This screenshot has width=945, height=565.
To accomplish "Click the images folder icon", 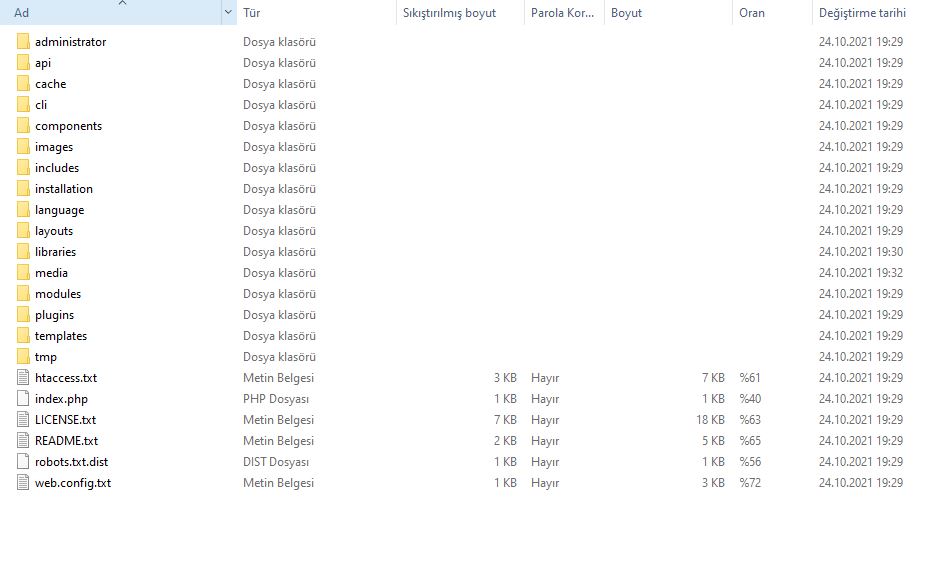I will [x=23, y=147].
